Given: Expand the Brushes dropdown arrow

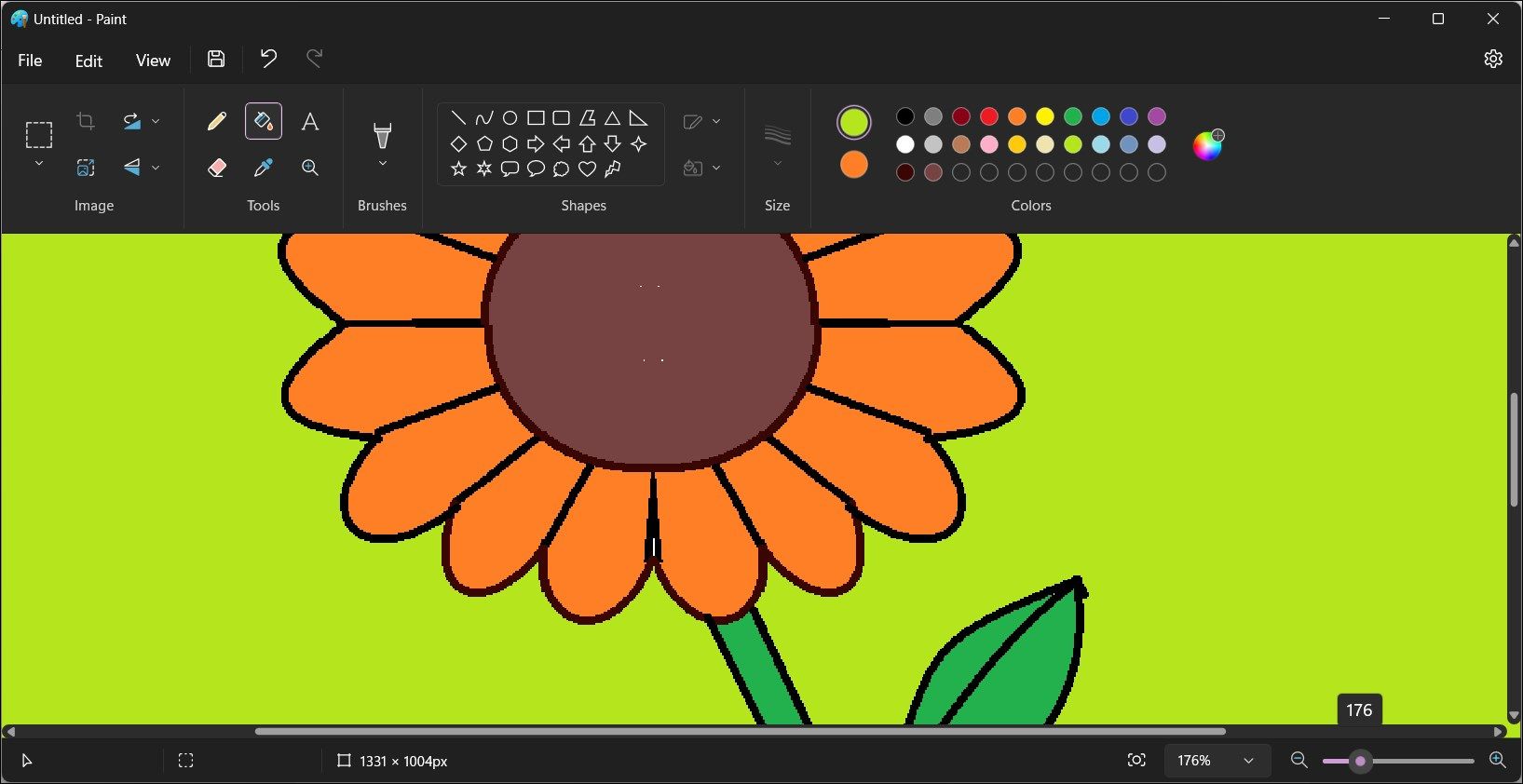Looking at the screenshot, I should (382, 164).
